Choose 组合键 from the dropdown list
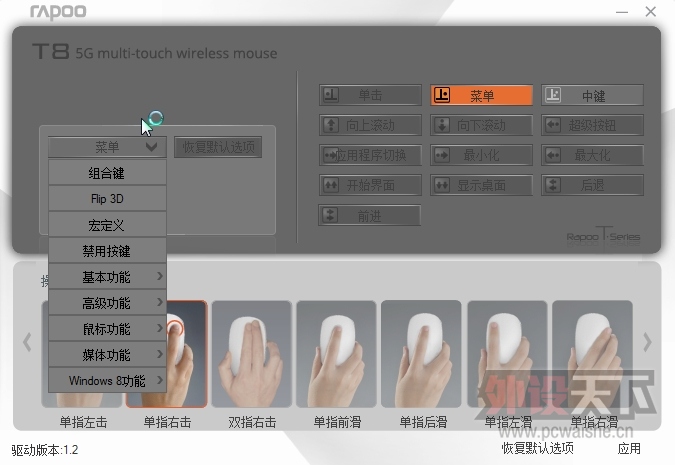Screen dimensions: 675x465 107,173
